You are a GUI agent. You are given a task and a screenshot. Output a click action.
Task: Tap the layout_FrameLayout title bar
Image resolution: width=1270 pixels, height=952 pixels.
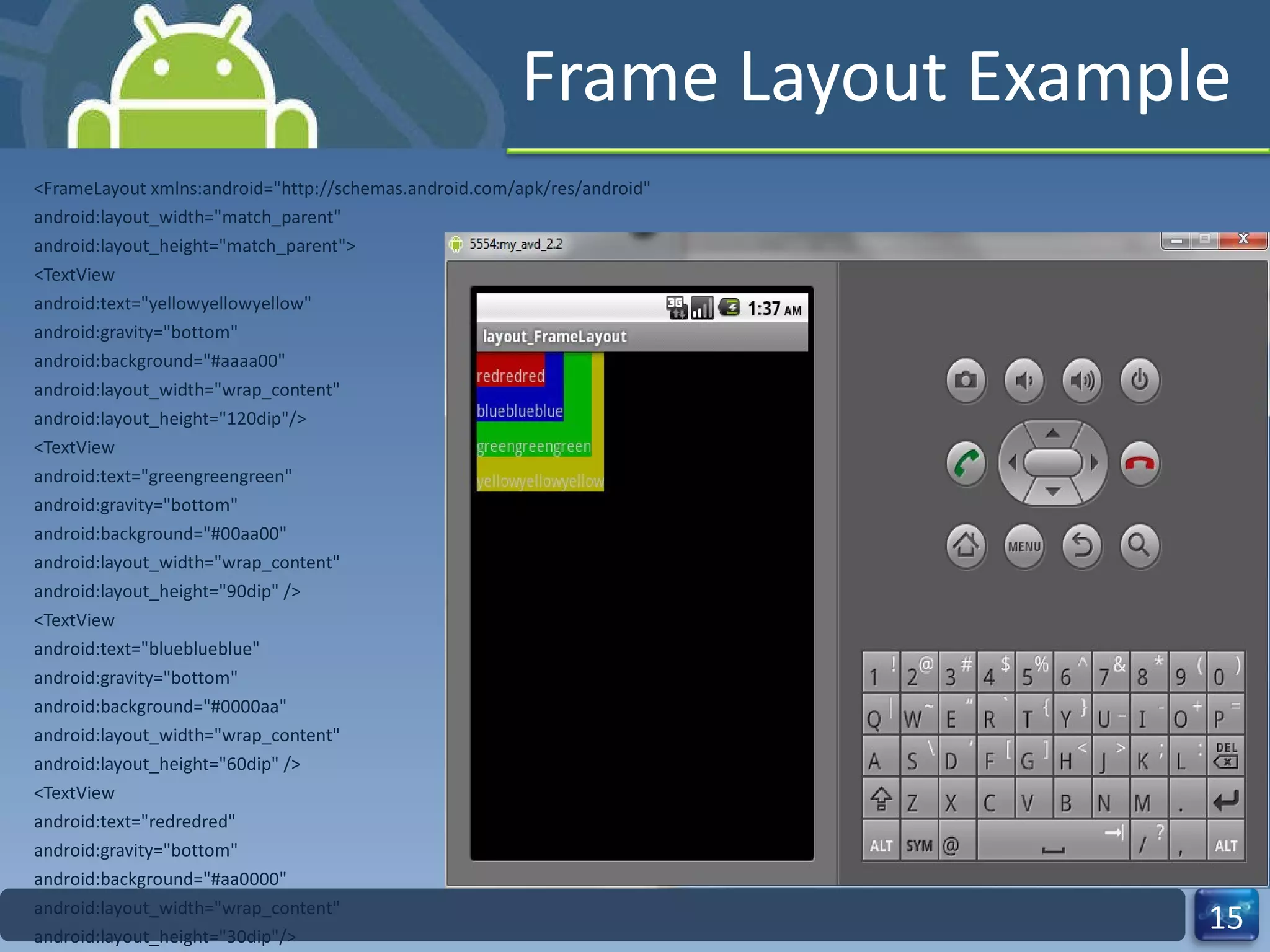(642, 337)
